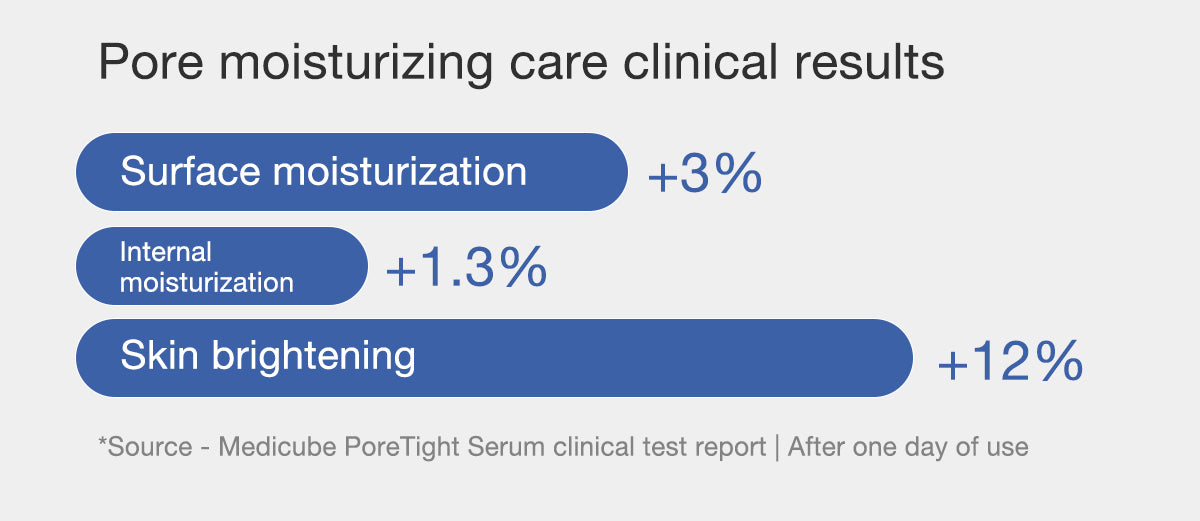Click the word 'results' in the heading
Viewport: 1200px width, 521px height.
pos(868,64)
